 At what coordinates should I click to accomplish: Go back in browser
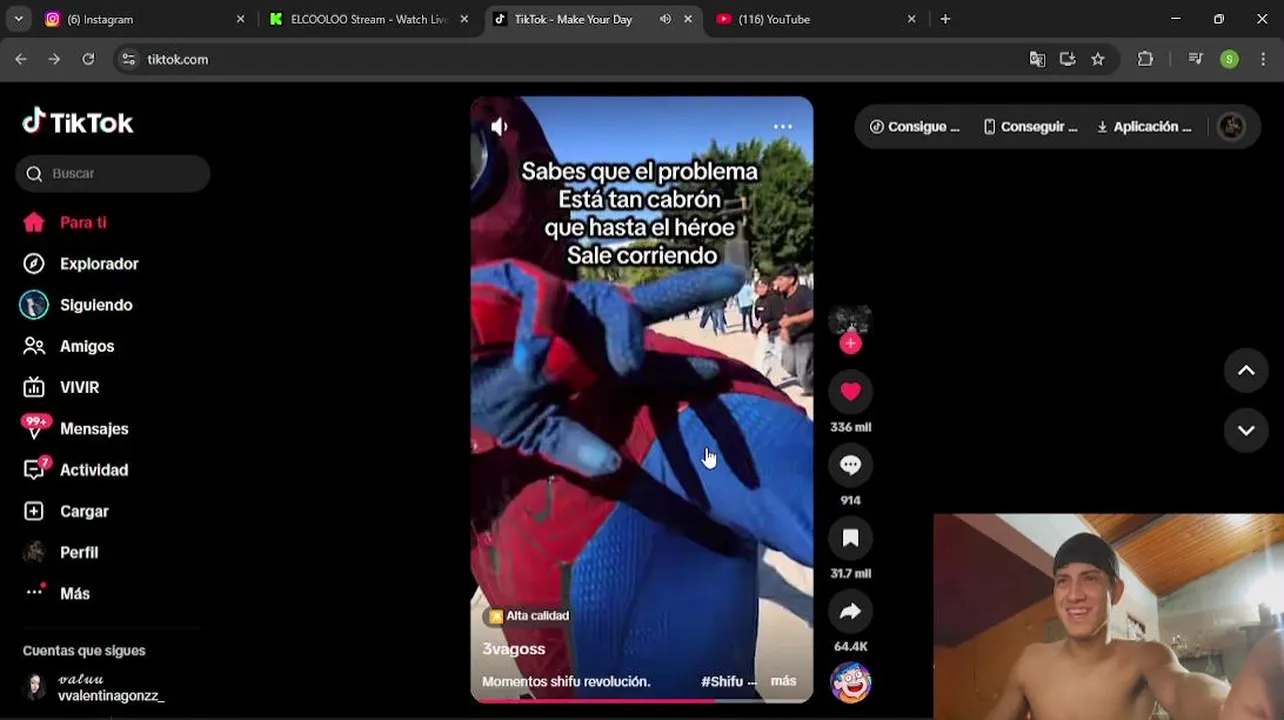coord(21,59)
